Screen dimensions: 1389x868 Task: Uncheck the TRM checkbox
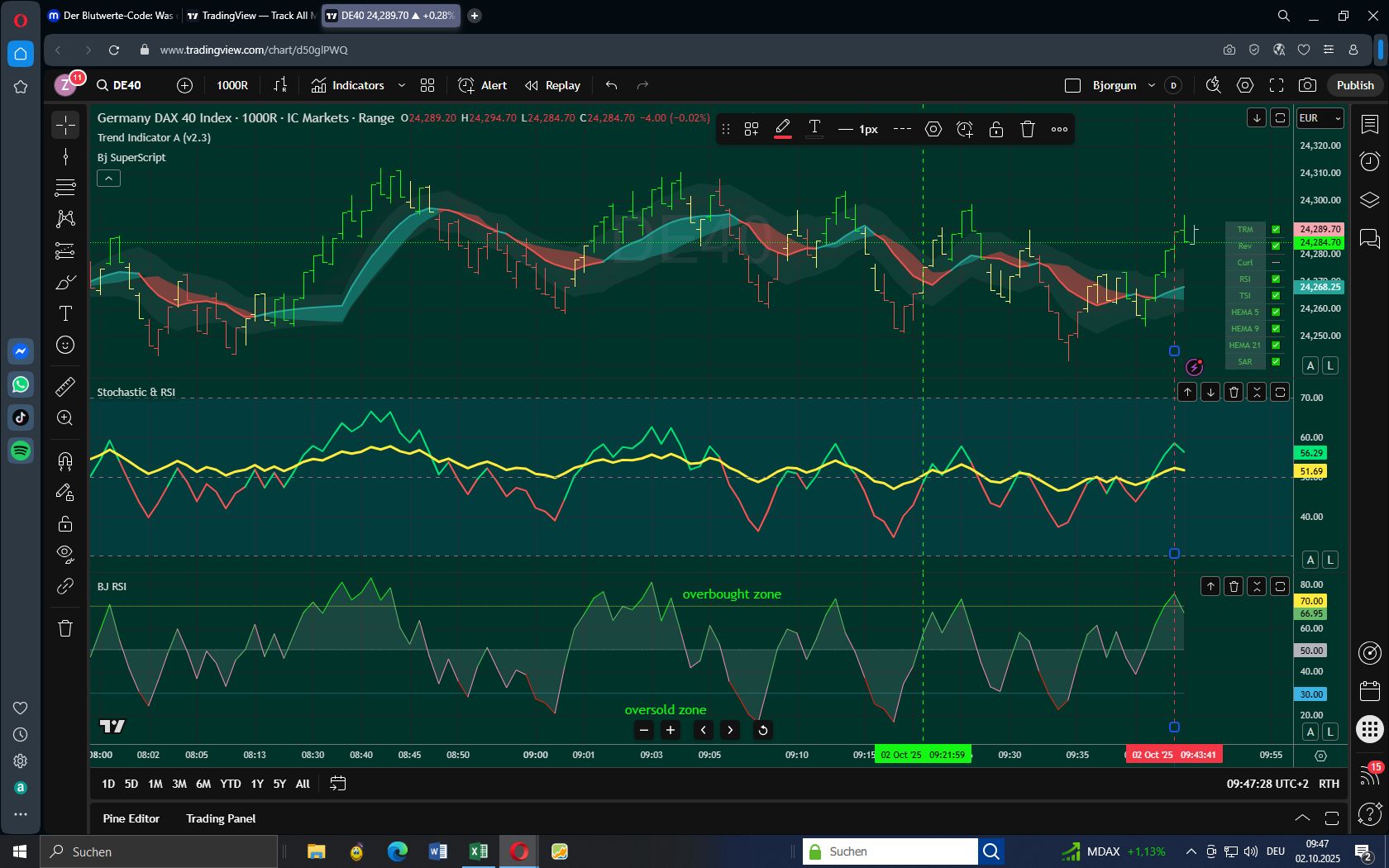(1276, 230)
